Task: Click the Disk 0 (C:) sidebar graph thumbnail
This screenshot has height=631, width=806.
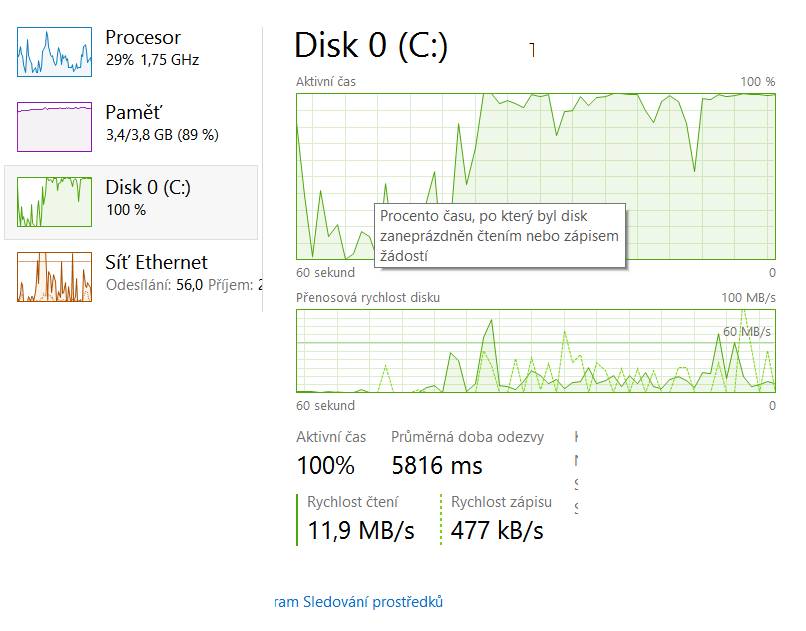Action: [54, 202]
